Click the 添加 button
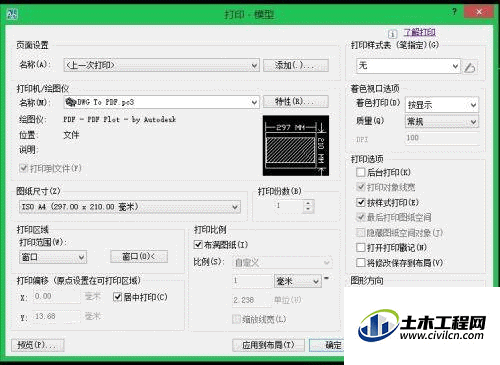Screen dimensions: 500x365 296,65
